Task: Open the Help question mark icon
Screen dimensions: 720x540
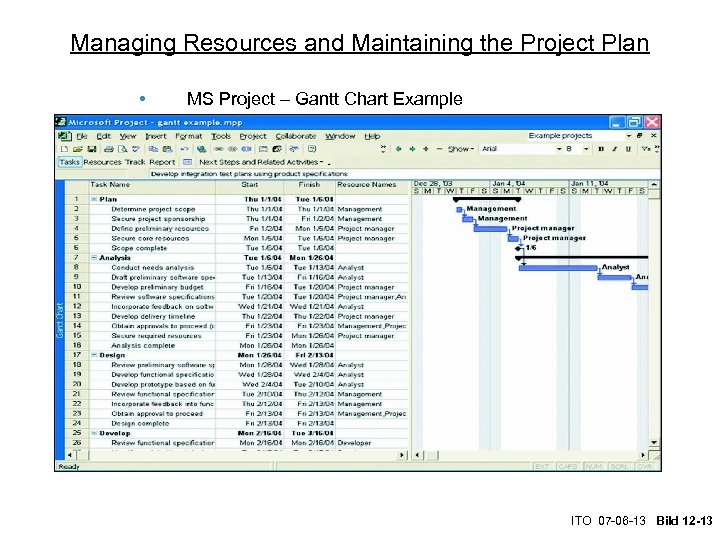Action: (x=312, y=149)
